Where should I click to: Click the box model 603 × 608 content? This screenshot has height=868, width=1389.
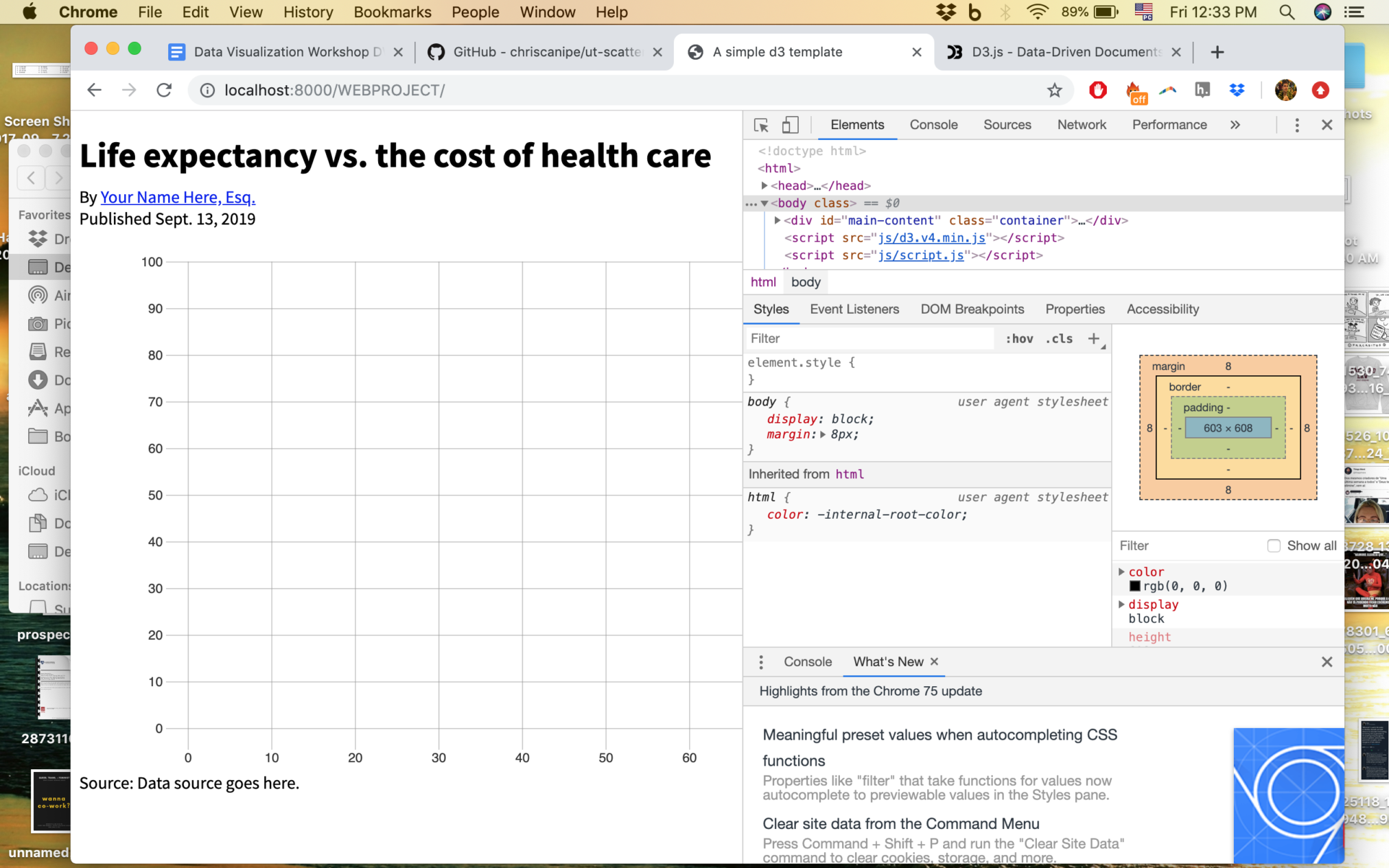tap(1228, 428)
